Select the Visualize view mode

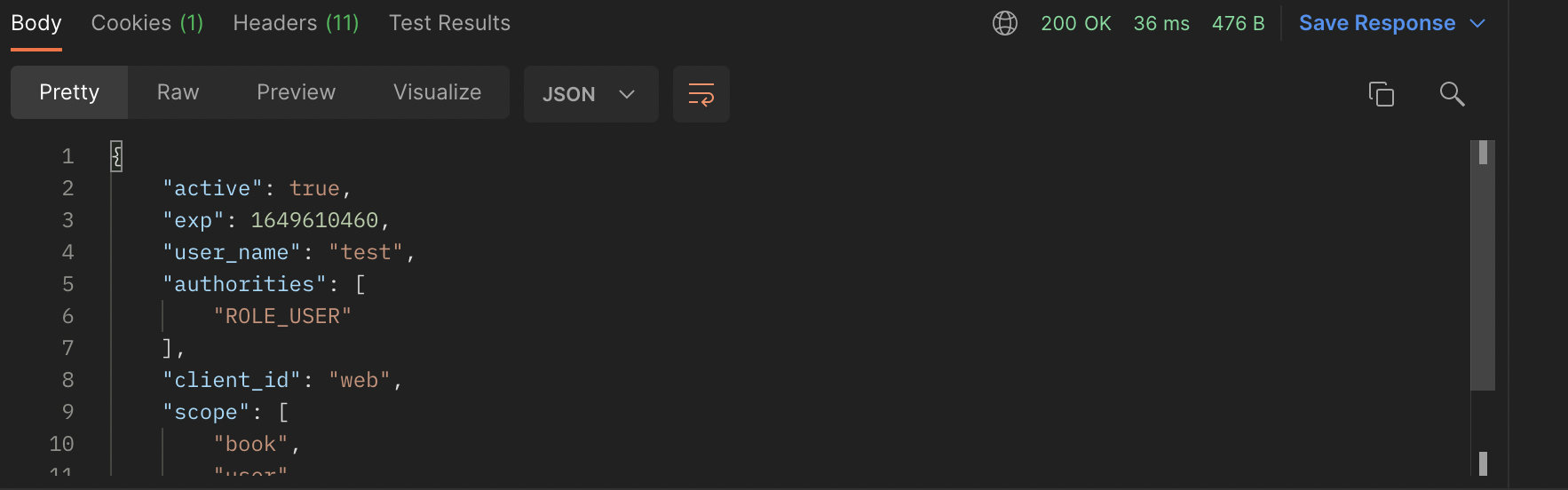[437, 92]
